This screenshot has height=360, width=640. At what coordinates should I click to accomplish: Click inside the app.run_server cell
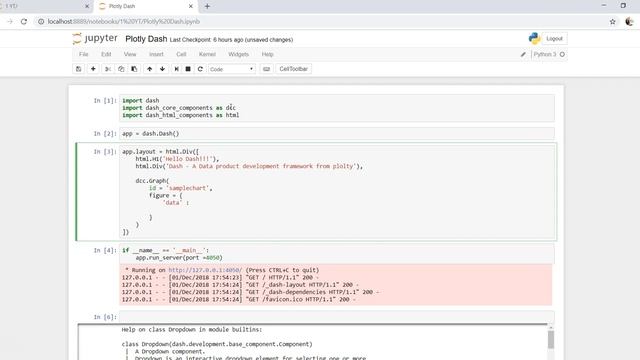(x=337, y=254)
